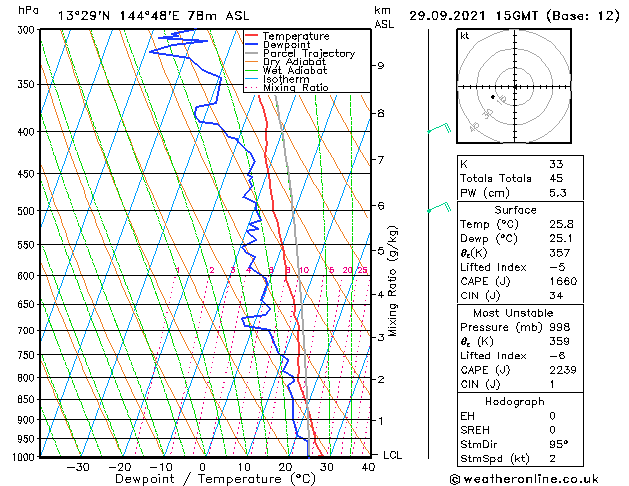Click the blue Dewpoint legend line
The image size is (629, 486).
pyautogui.click(x=251, y=45)
